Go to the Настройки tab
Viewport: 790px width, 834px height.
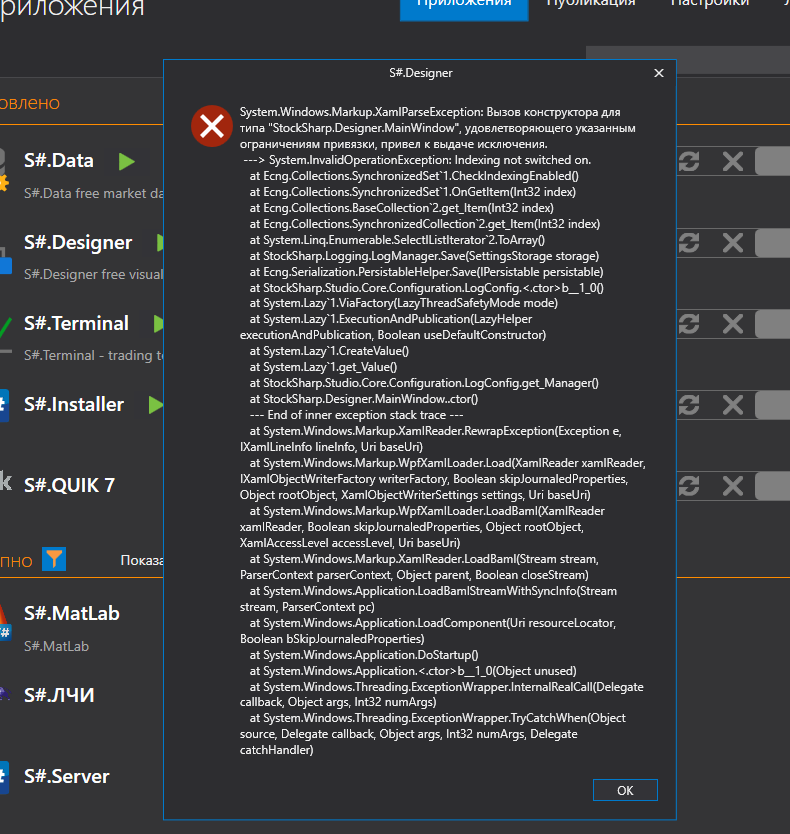point(710,4)
